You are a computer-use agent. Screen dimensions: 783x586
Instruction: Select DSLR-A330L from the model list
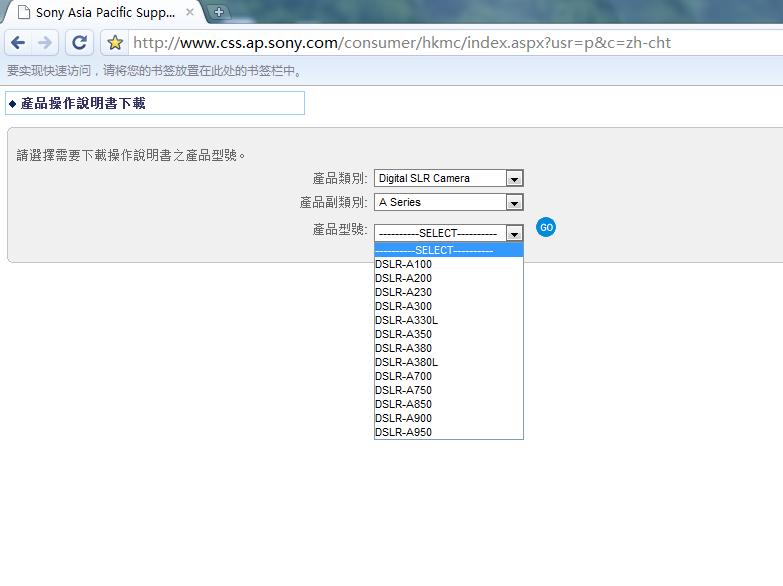coord(448,320)
